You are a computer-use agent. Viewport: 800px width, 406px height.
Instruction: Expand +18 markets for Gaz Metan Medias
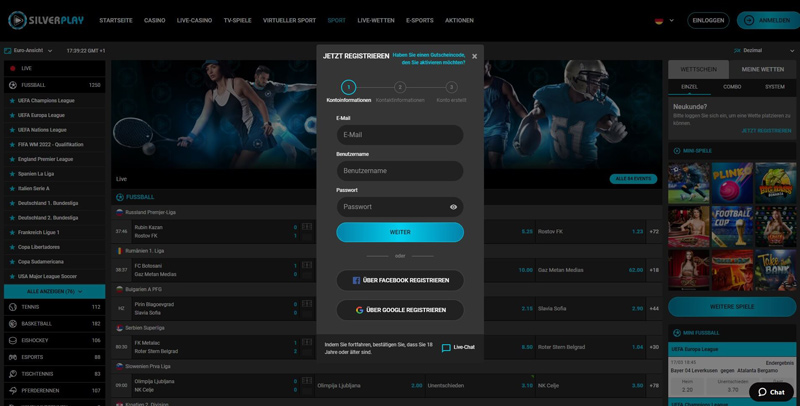pos(654,270)
